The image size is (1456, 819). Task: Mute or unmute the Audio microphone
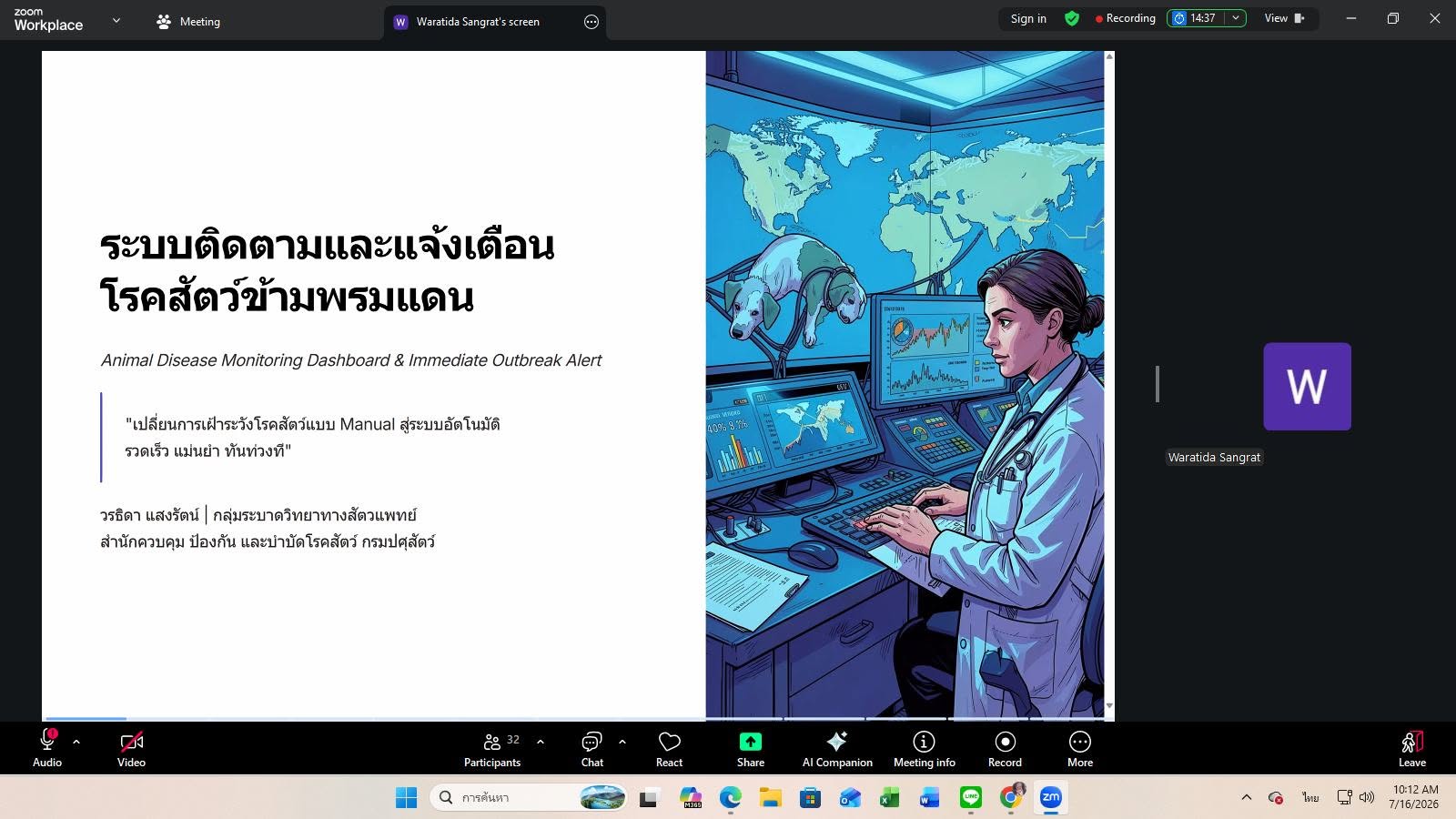pos(47,749)
